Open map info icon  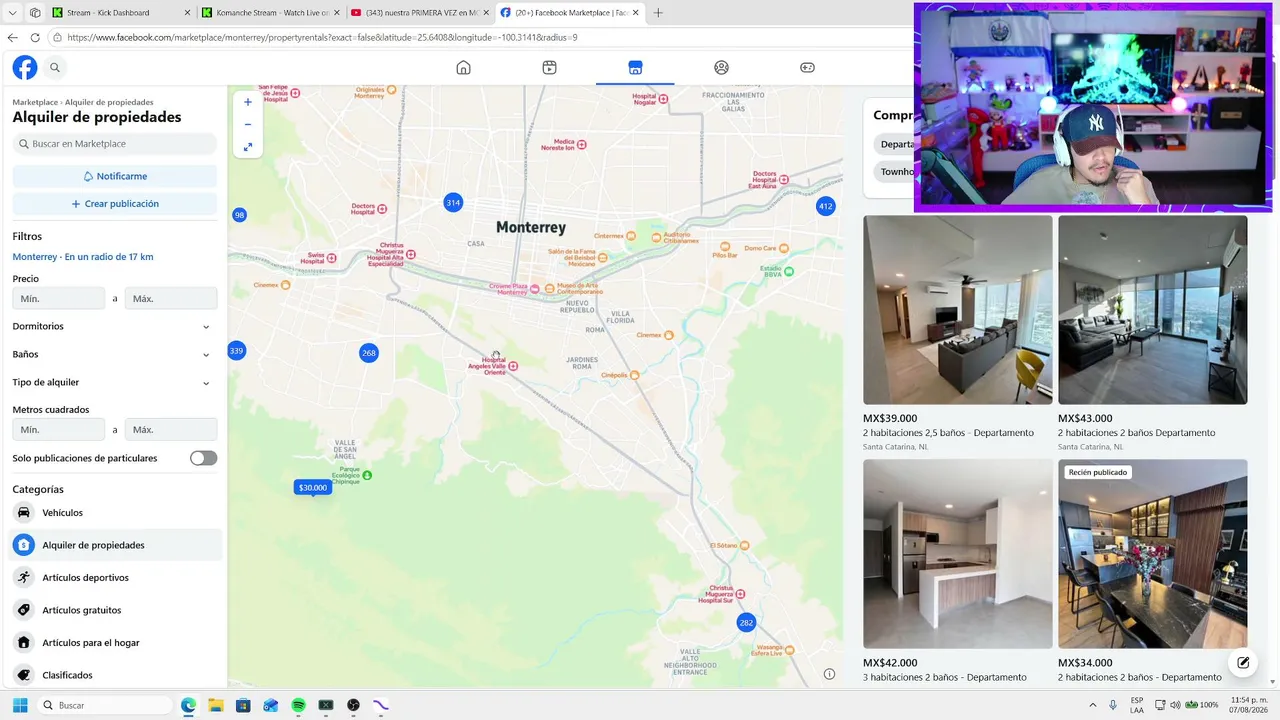[829, 674]
